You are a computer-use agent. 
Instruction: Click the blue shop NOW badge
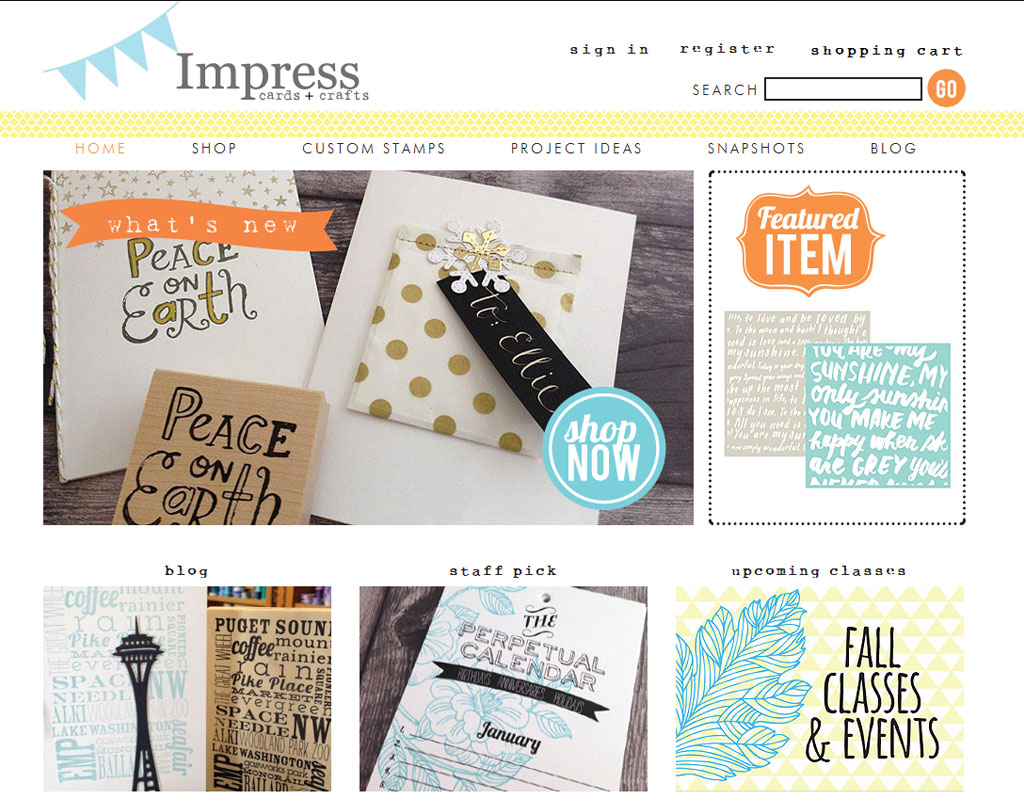pos(603,449)
